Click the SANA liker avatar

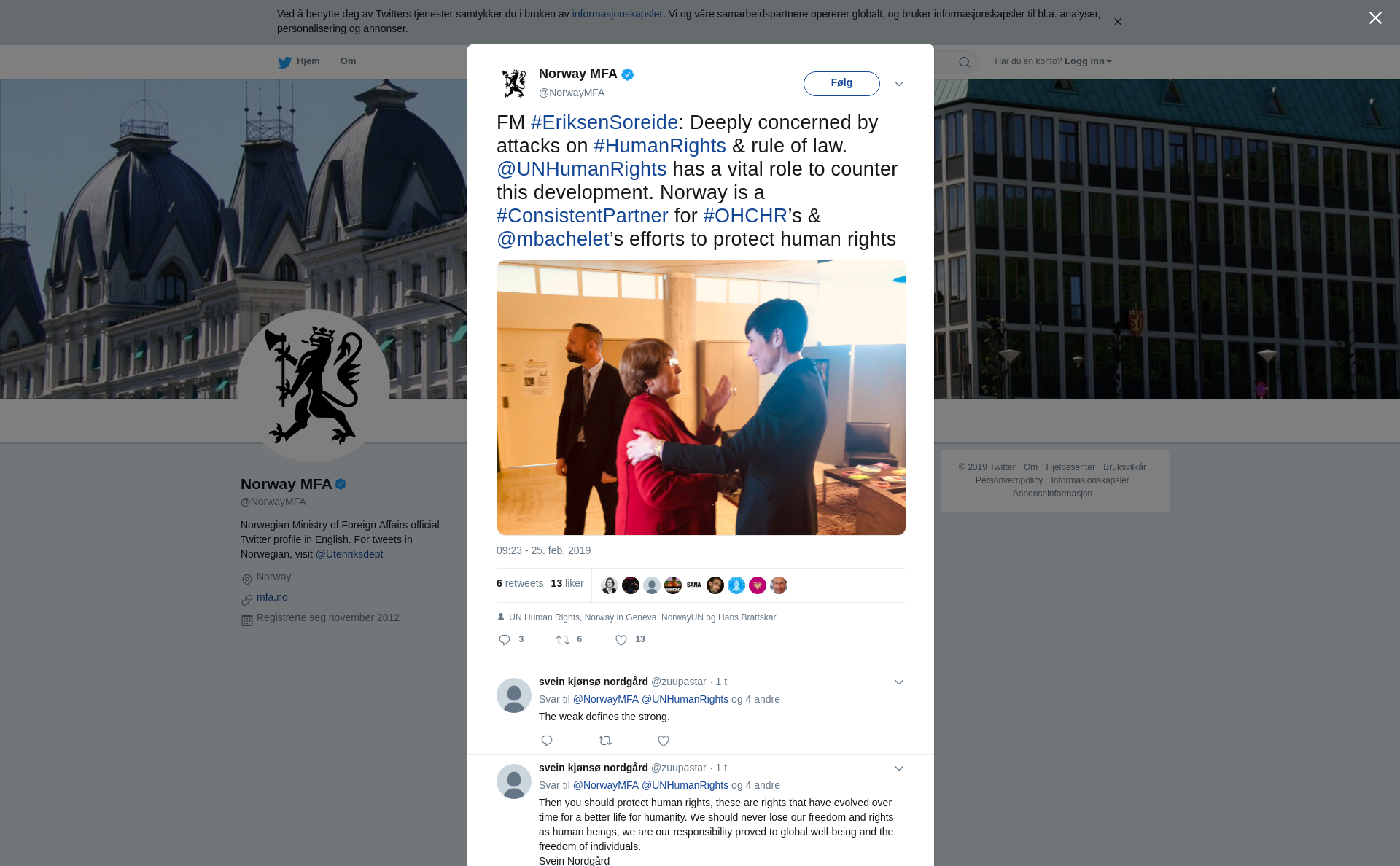[694, 585]
